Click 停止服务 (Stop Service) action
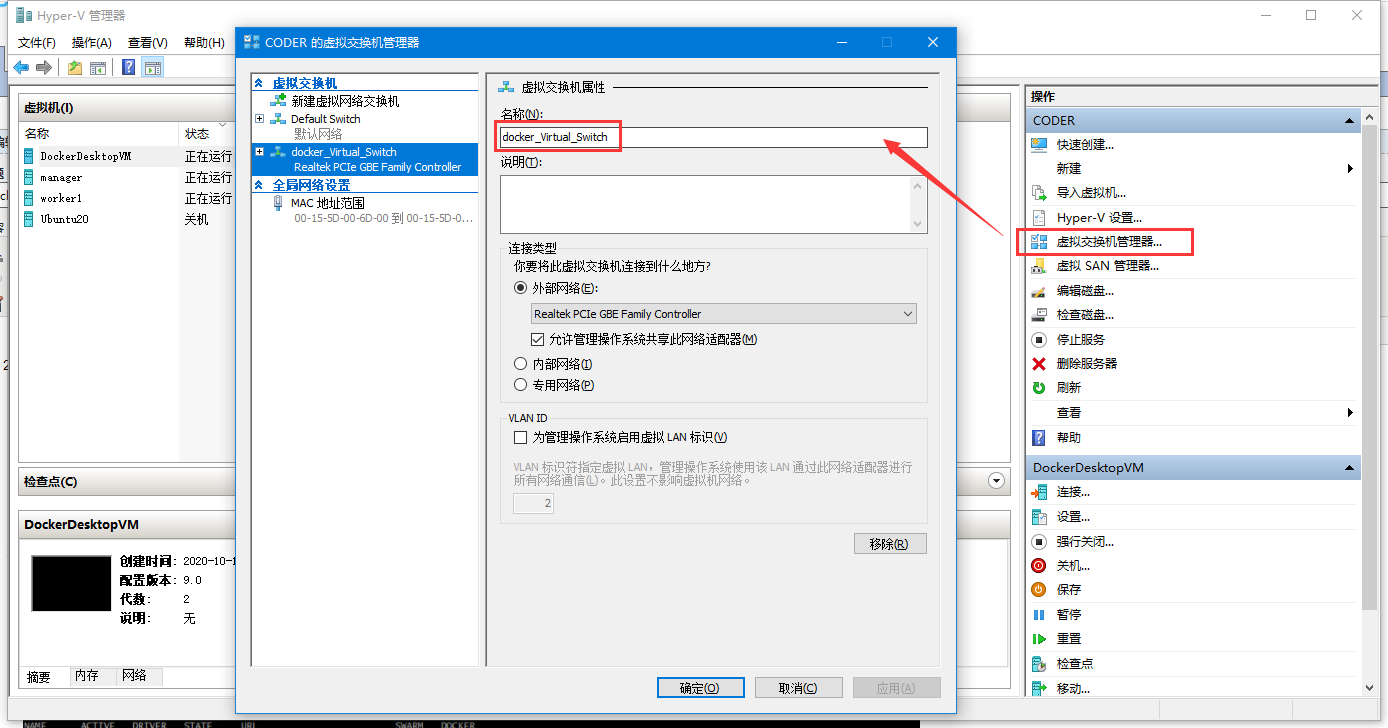The width and height of the screenshot is (1388, 728). (x=1081, y=340)
